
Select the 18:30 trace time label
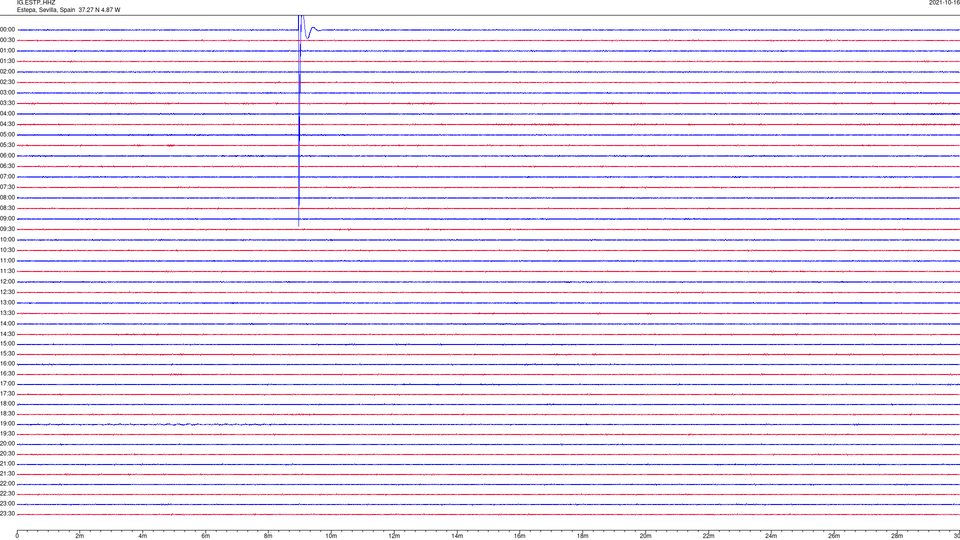tap(7, 414)
